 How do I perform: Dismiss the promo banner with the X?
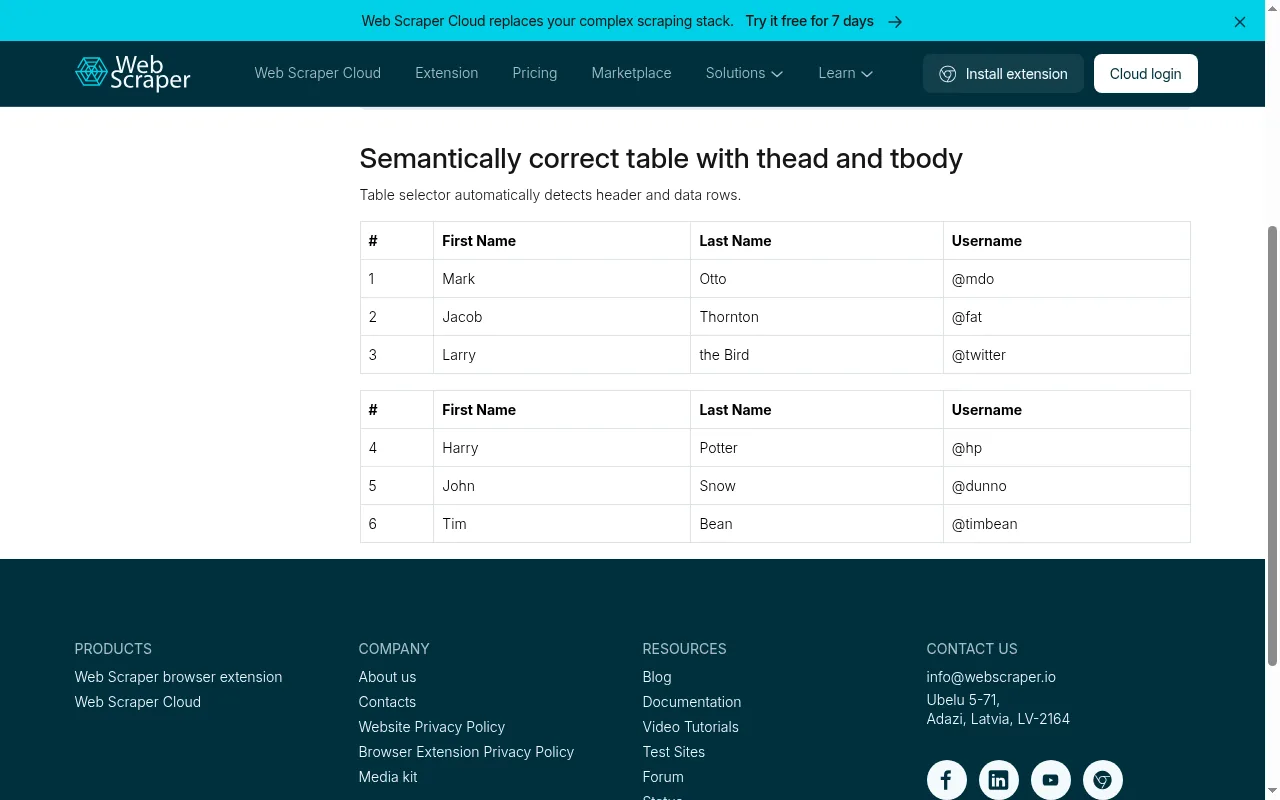[1240, 21]
